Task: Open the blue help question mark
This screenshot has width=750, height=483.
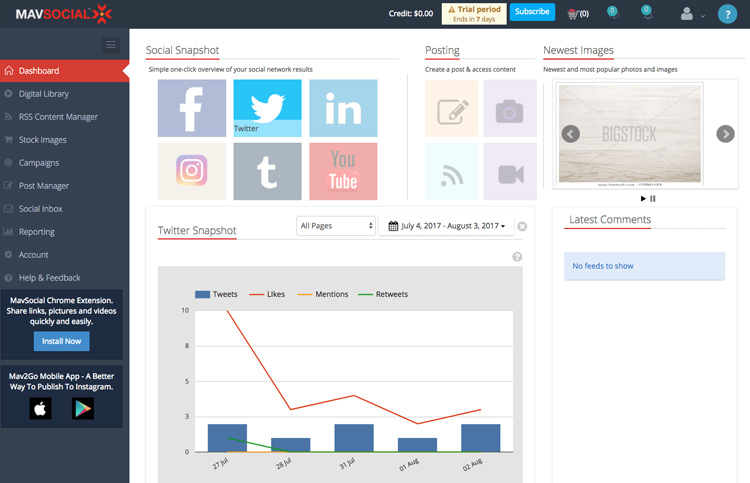Action: (728, 14)
